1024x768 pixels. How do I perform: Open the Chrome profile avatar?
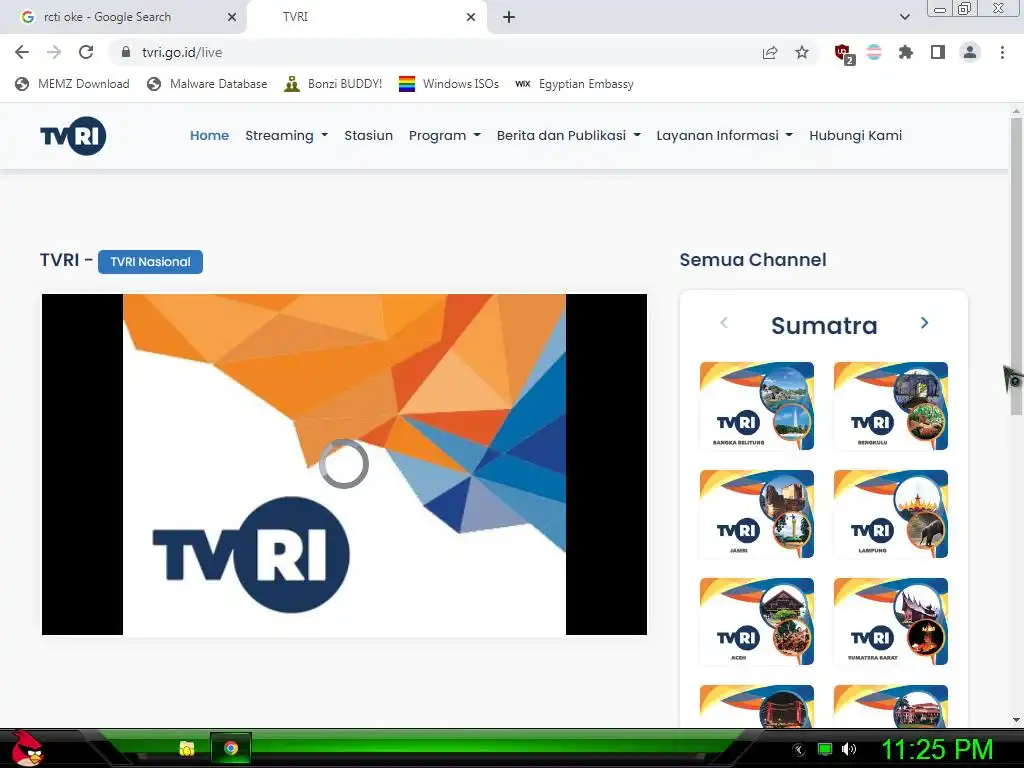click(x=970, y=52)
